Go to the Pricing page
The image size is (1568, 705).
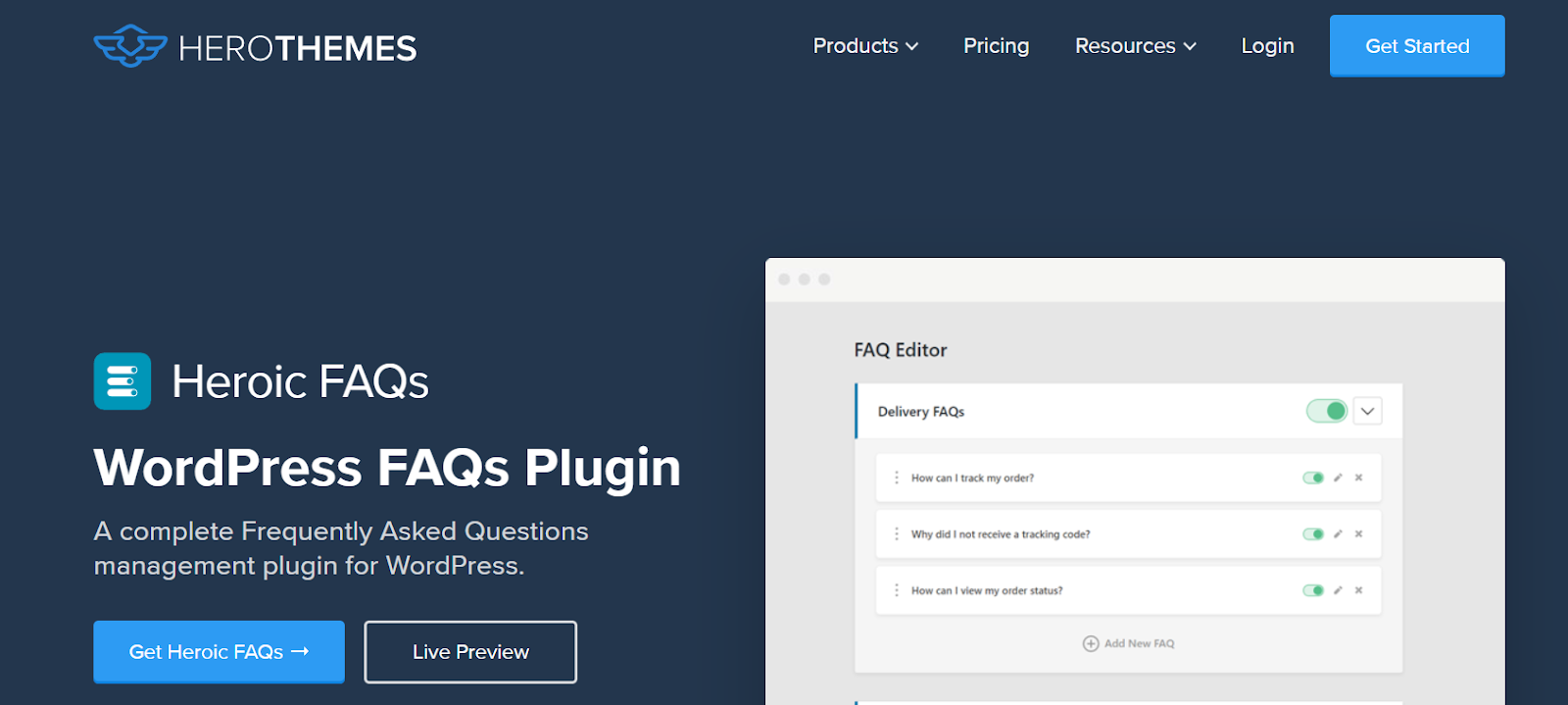pyautogui.click(x=996, y=46)
